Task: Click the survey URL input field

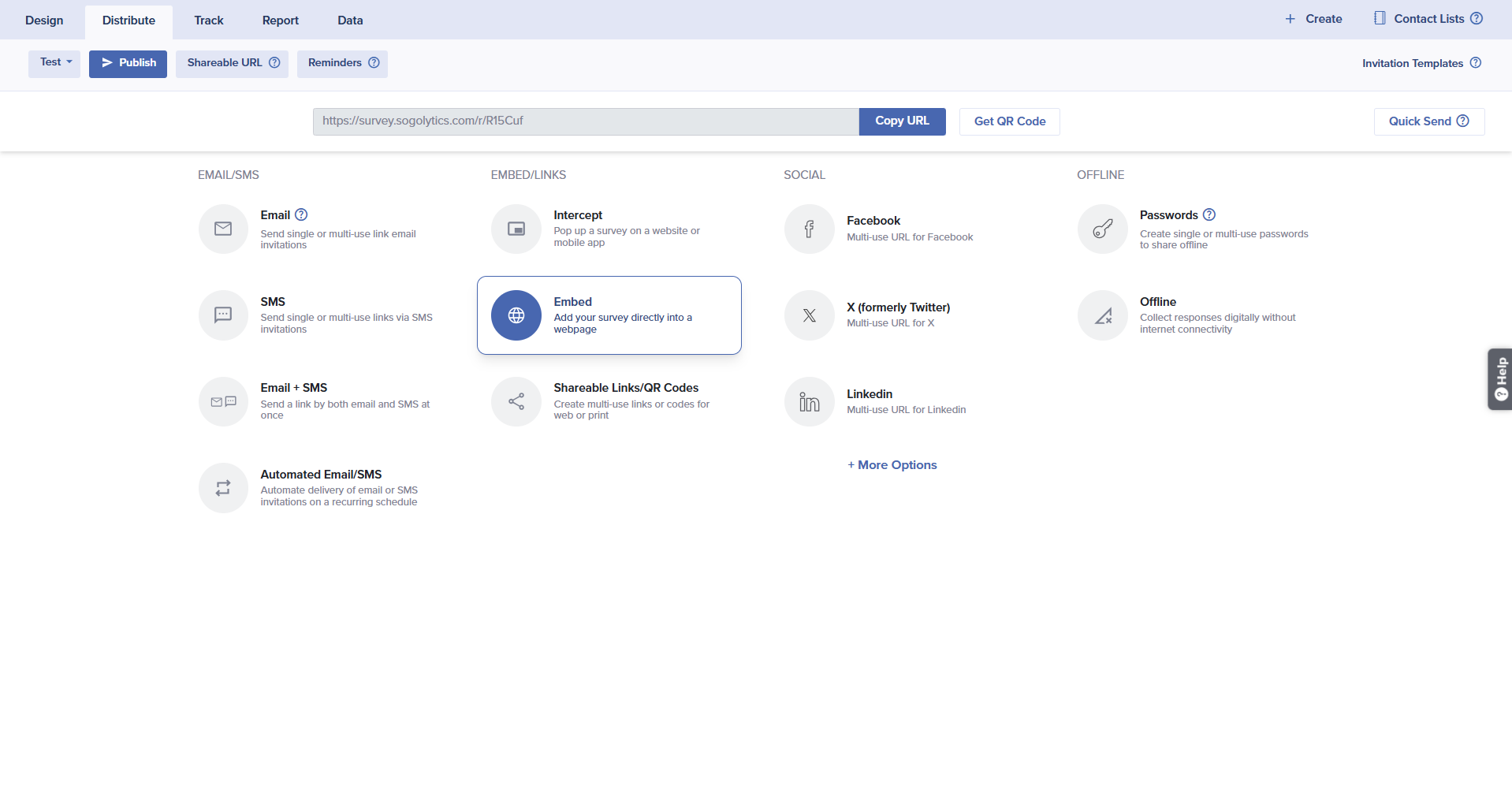Action: 585,121
